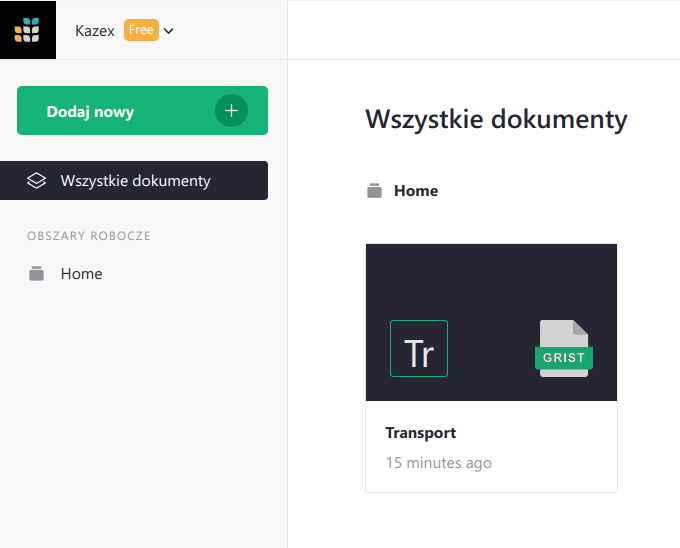Open the Kazex organization dropdown chevron

(x=169, y=31)
